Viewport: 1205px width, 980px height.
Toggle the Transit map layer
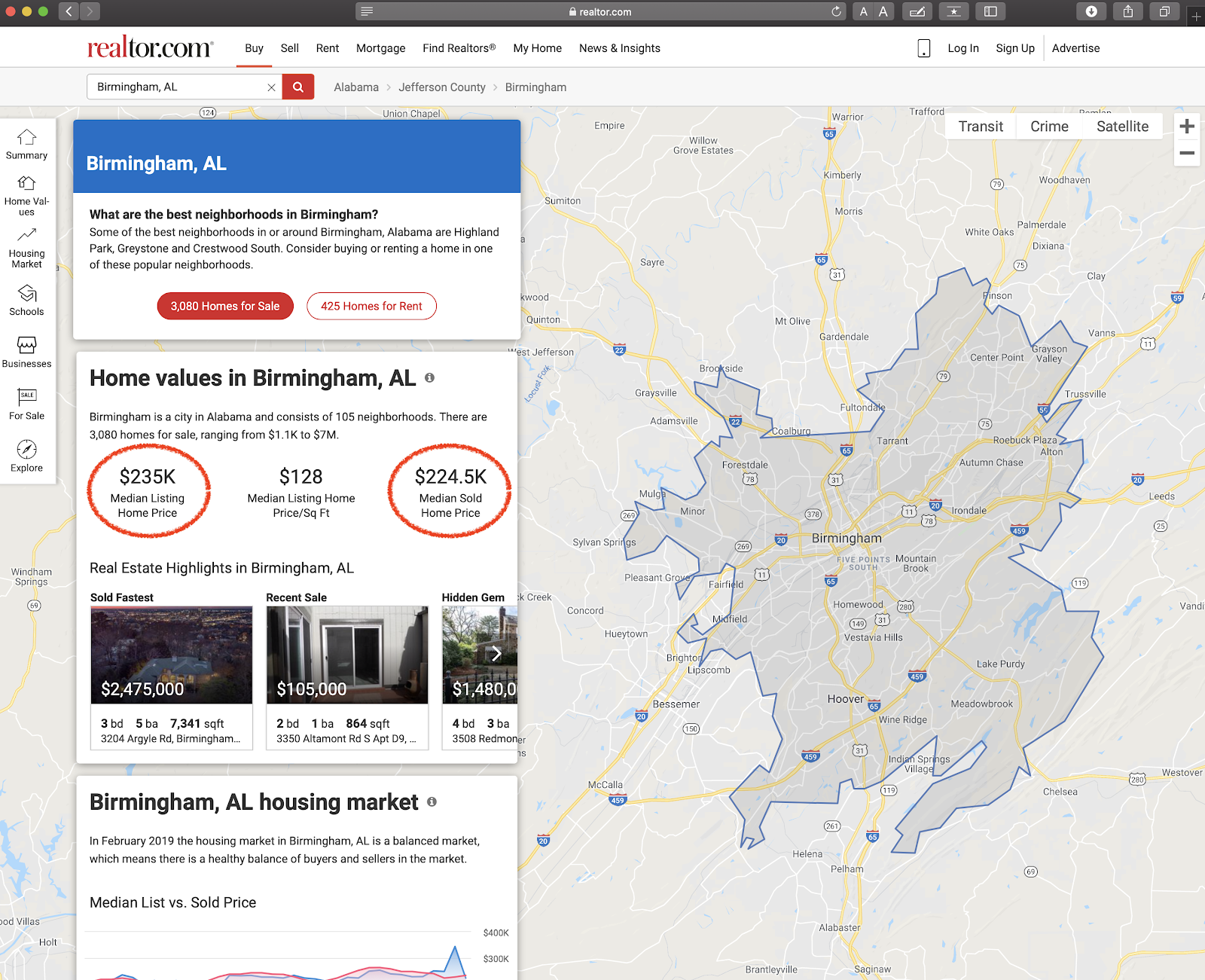[x=981, y=127]
